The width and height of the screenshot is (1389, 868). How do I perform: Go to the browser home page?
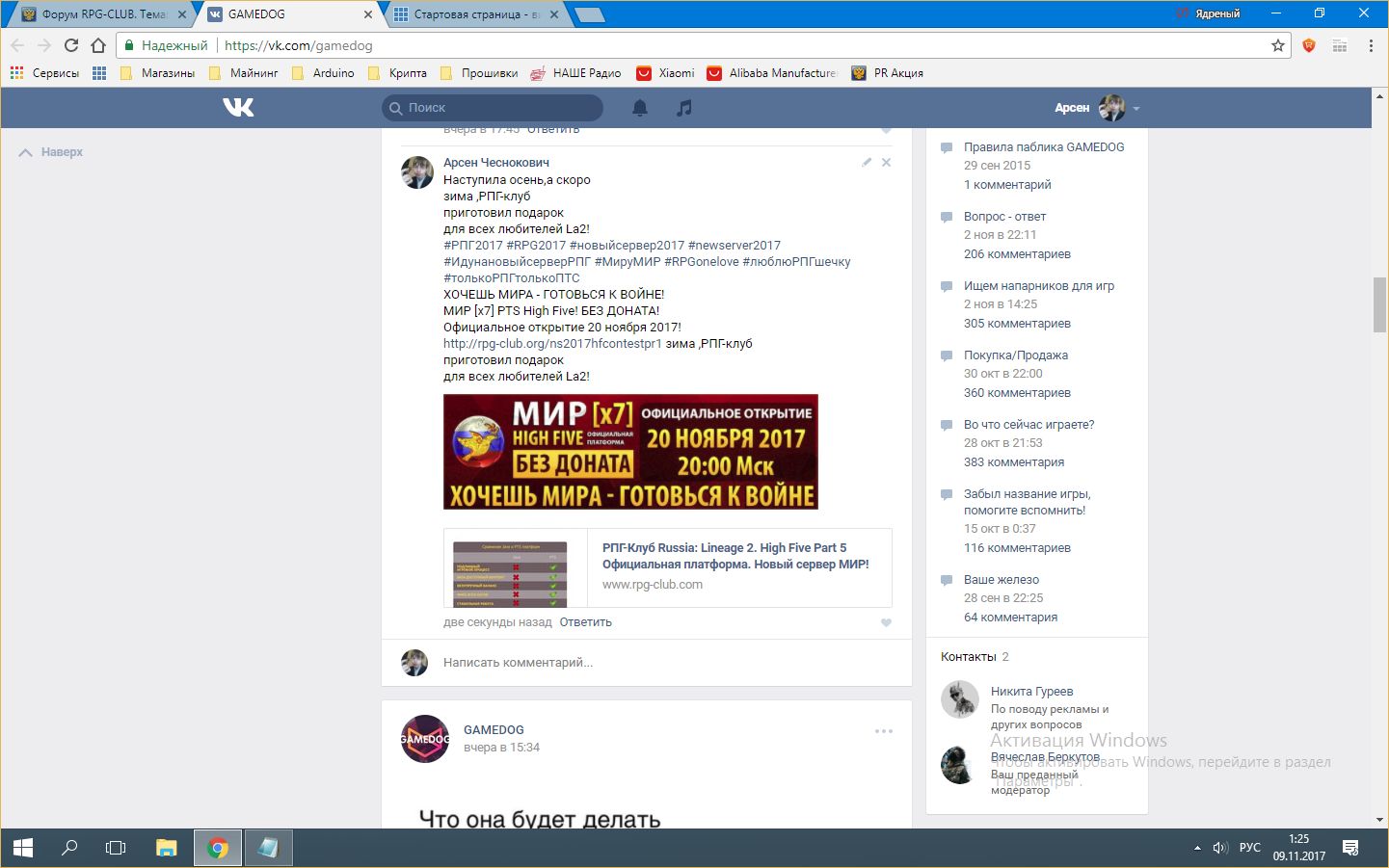98,45
